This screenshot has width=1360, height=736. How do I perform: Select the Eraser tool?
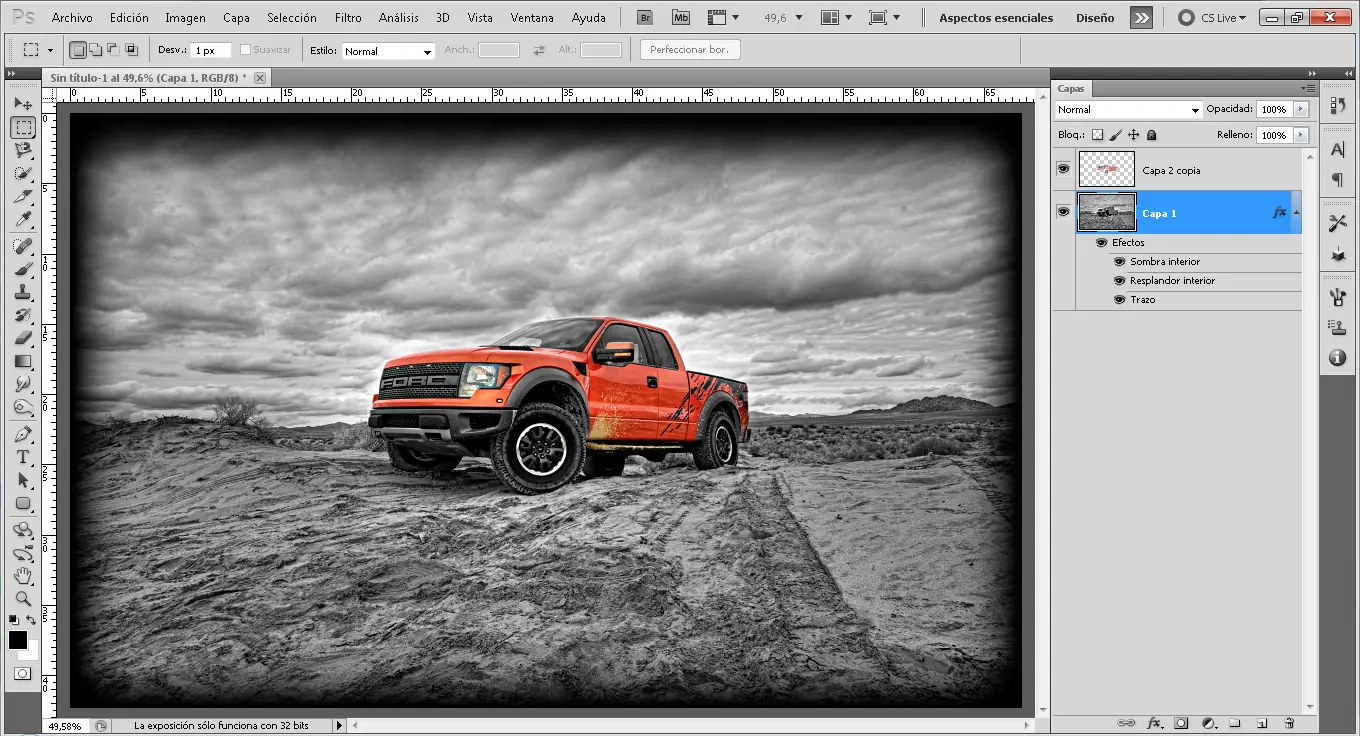[23, 338]
